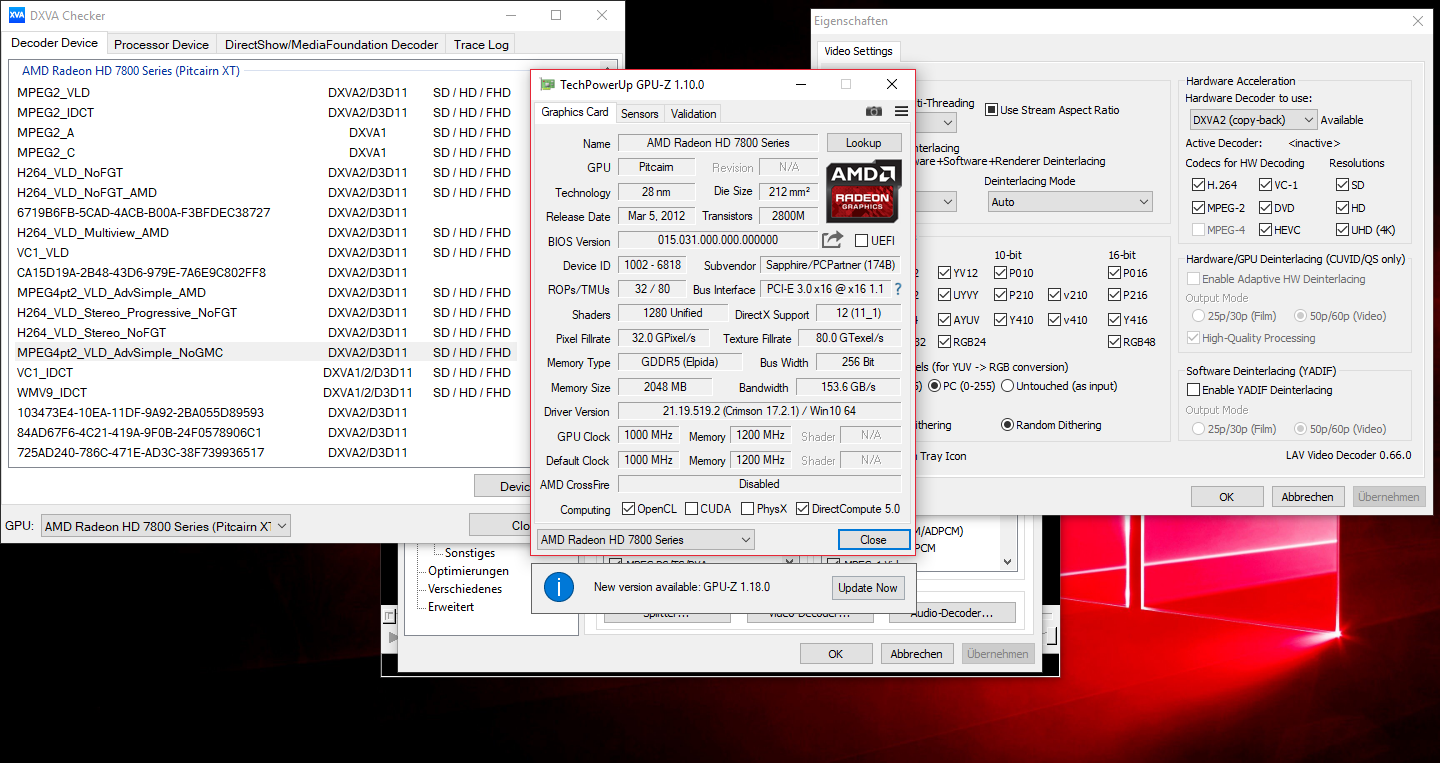The width and height of the screenshot is (1440, 763).
Task: Click the blue info icon in update notice
Action: 558,587
